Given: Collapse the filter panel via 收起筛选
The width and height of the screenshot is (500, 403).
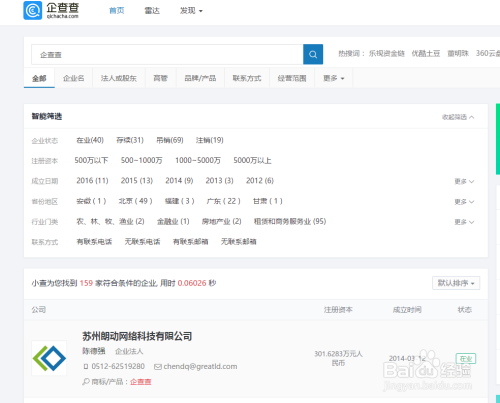Looking at the screenshot, I should pos(458,117).
